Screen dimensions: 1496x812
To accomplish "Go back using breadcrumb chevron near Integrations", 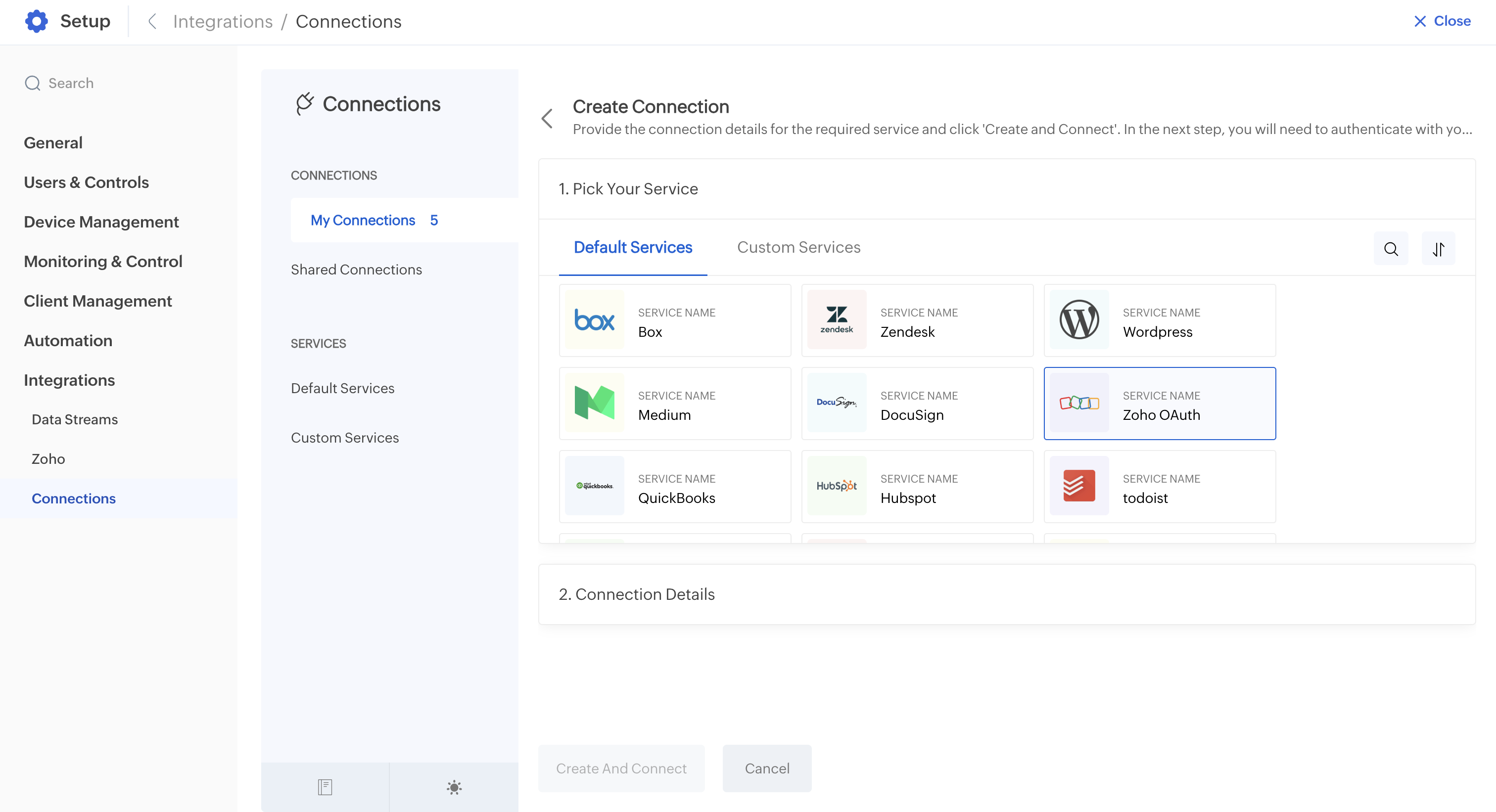I will click(152, 21).
